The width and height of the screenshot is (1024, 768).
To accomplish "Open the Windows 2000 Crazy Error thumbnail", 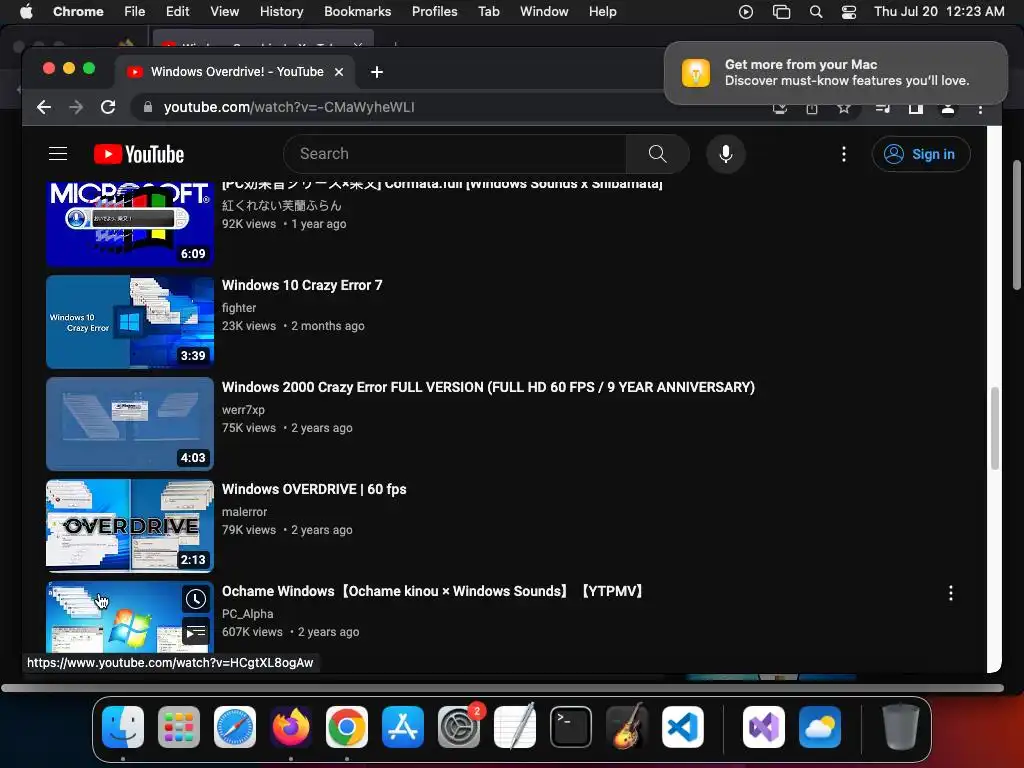I will (130, 424).
